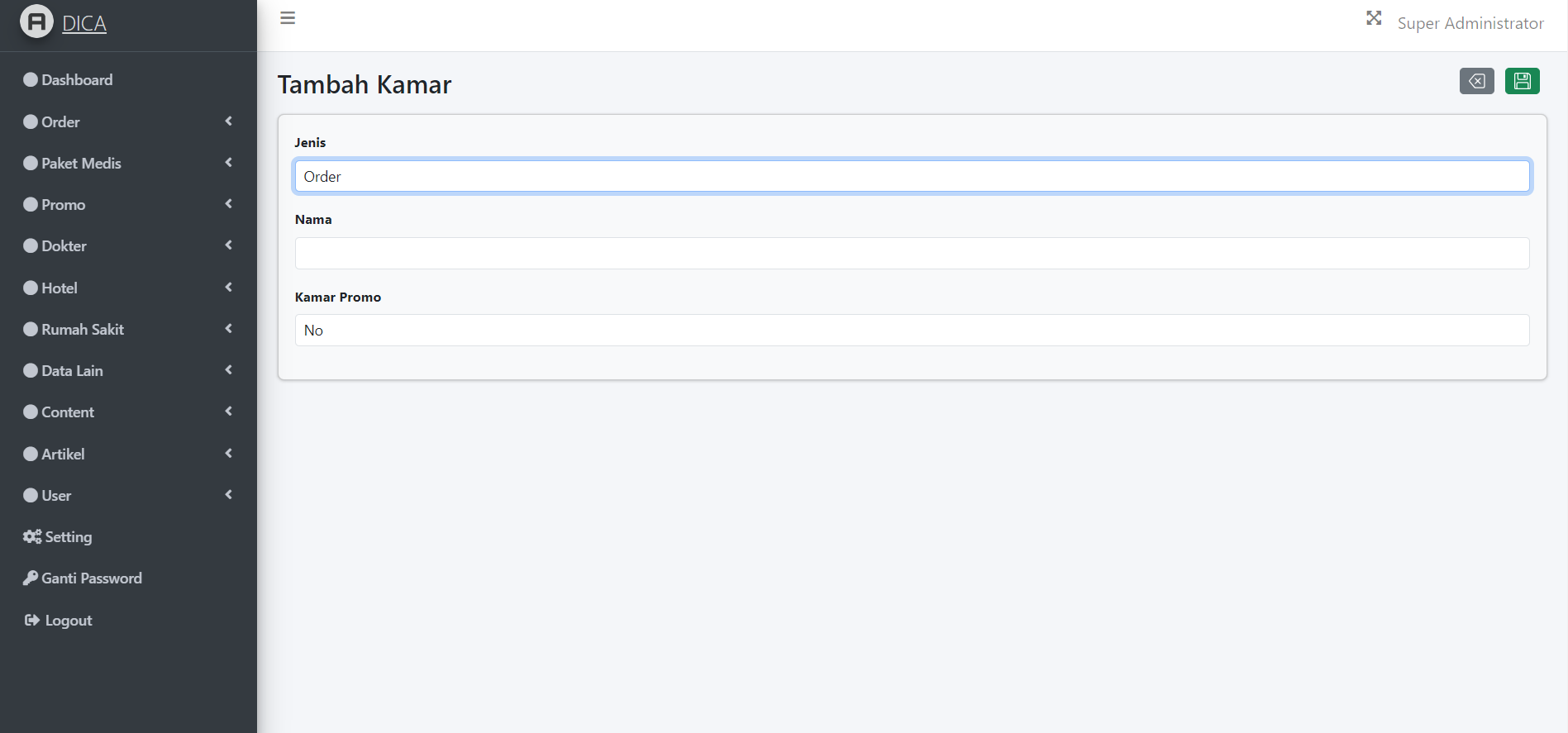Click the Logout sign-out icon
This screenshot has width=1568, height=733.
click(x=32, y=620)
